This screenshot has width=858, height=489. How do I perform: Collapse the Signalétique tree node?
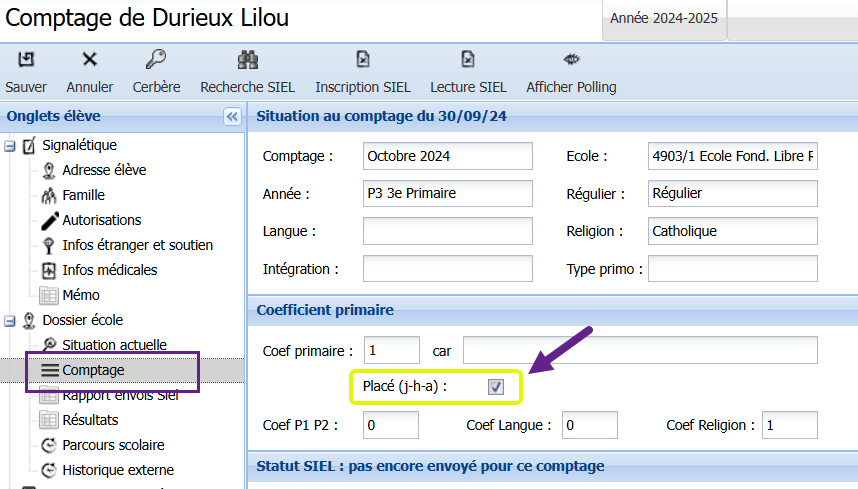pos(10,146)
